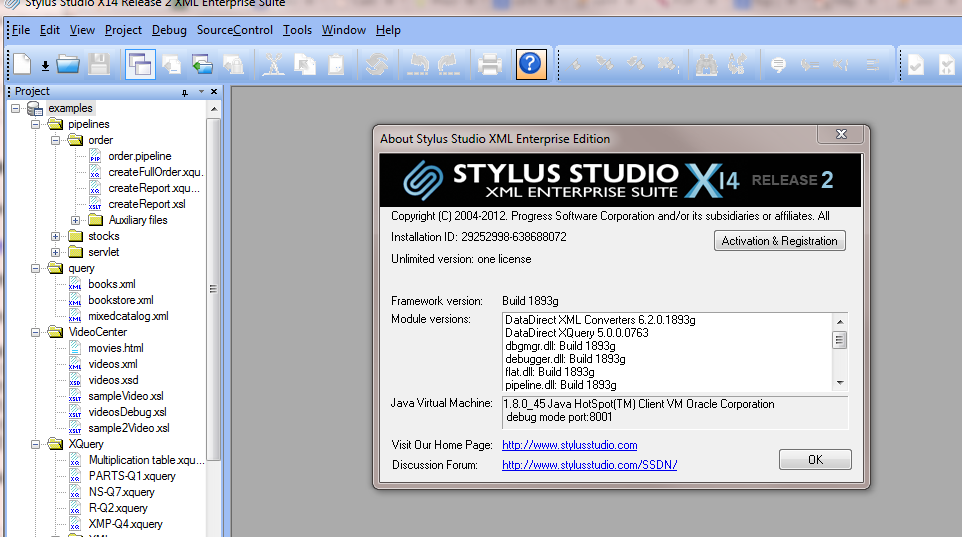Collapse the VideoCenter folder

coord(36,332)
